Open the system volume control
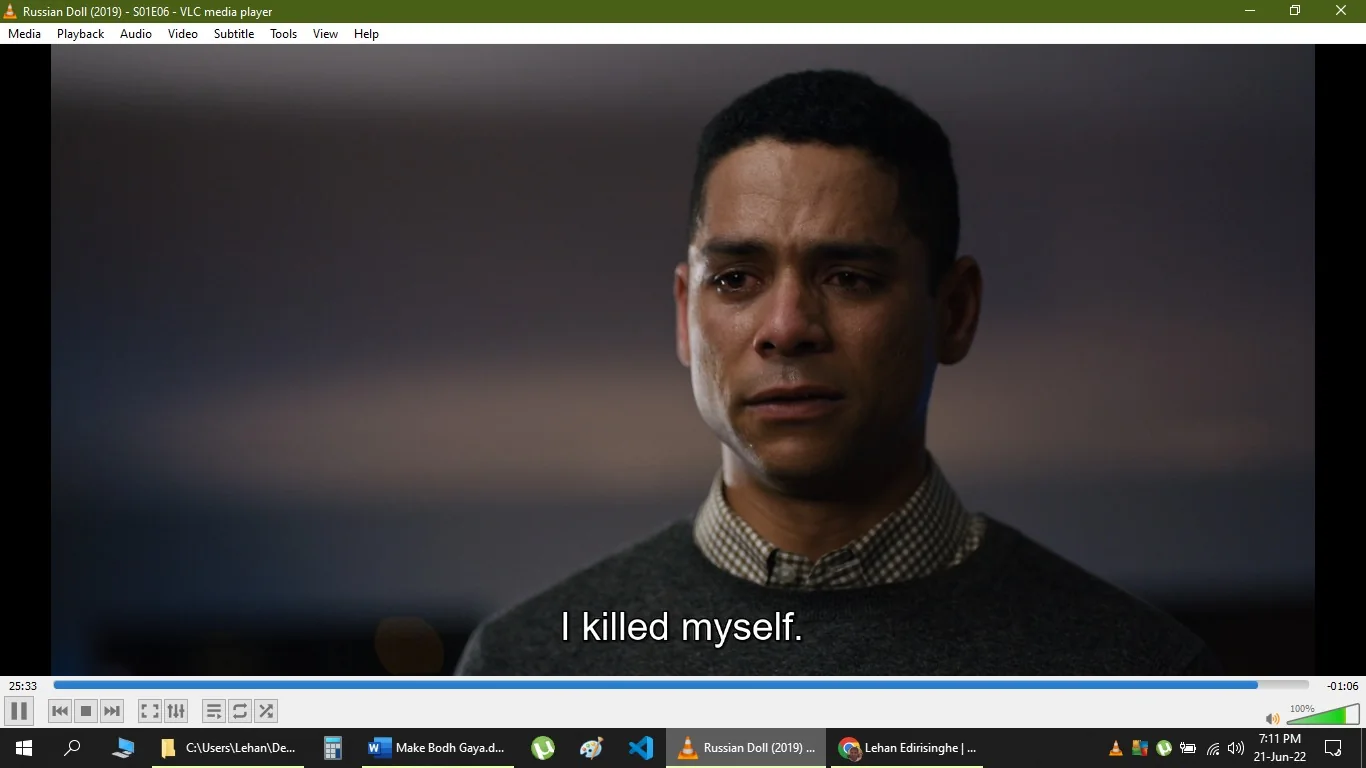This screenshot has height=768, width=1366. pyautogui.click(x=1236, y=748)
